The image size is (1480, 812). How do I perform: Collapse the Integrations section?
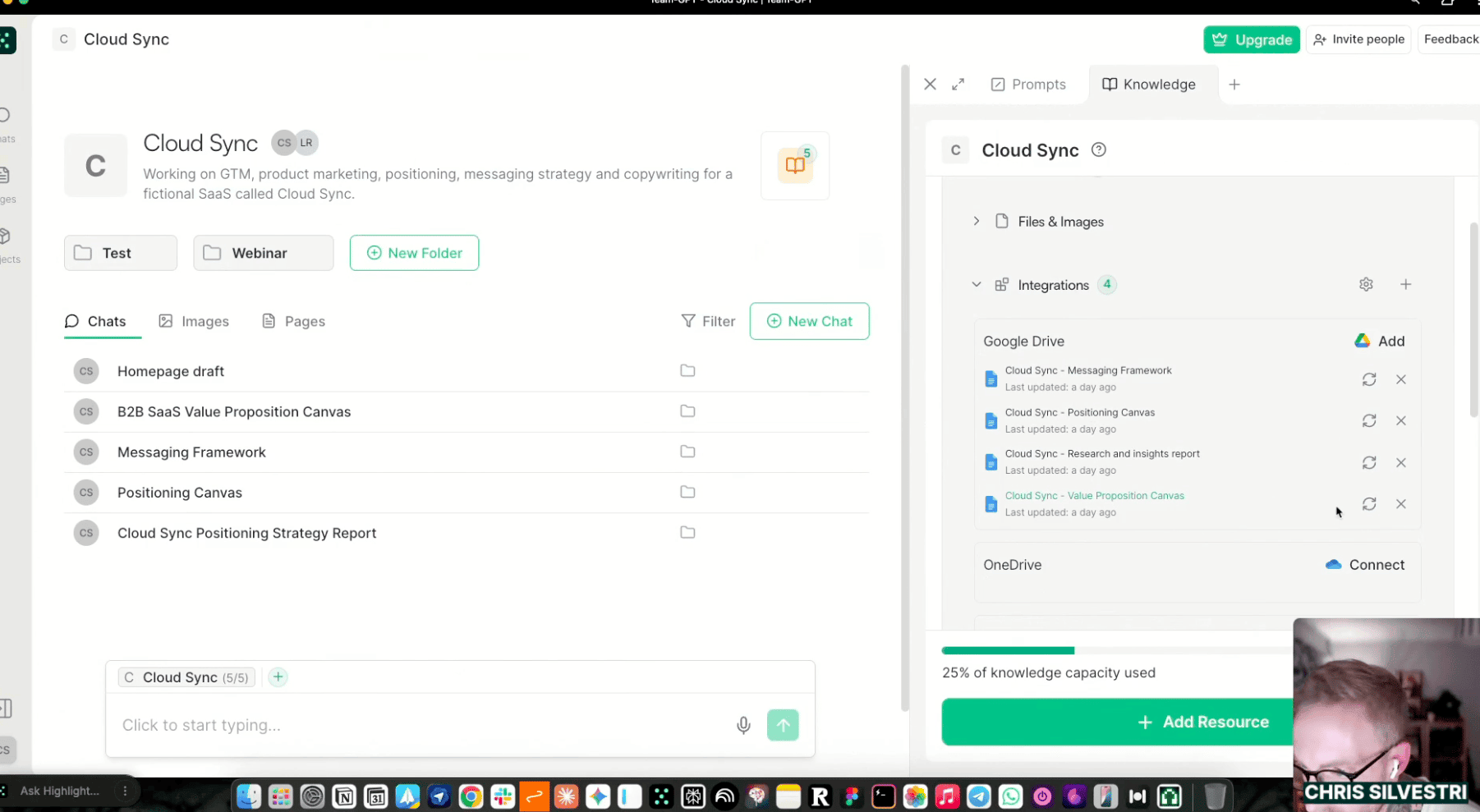tap(977, 285)
